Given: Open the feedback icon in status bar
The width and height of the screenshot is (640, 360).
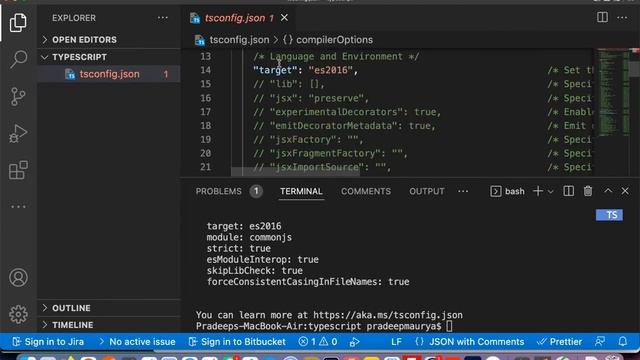Looking at the screenshot, I should pos(600,342).
